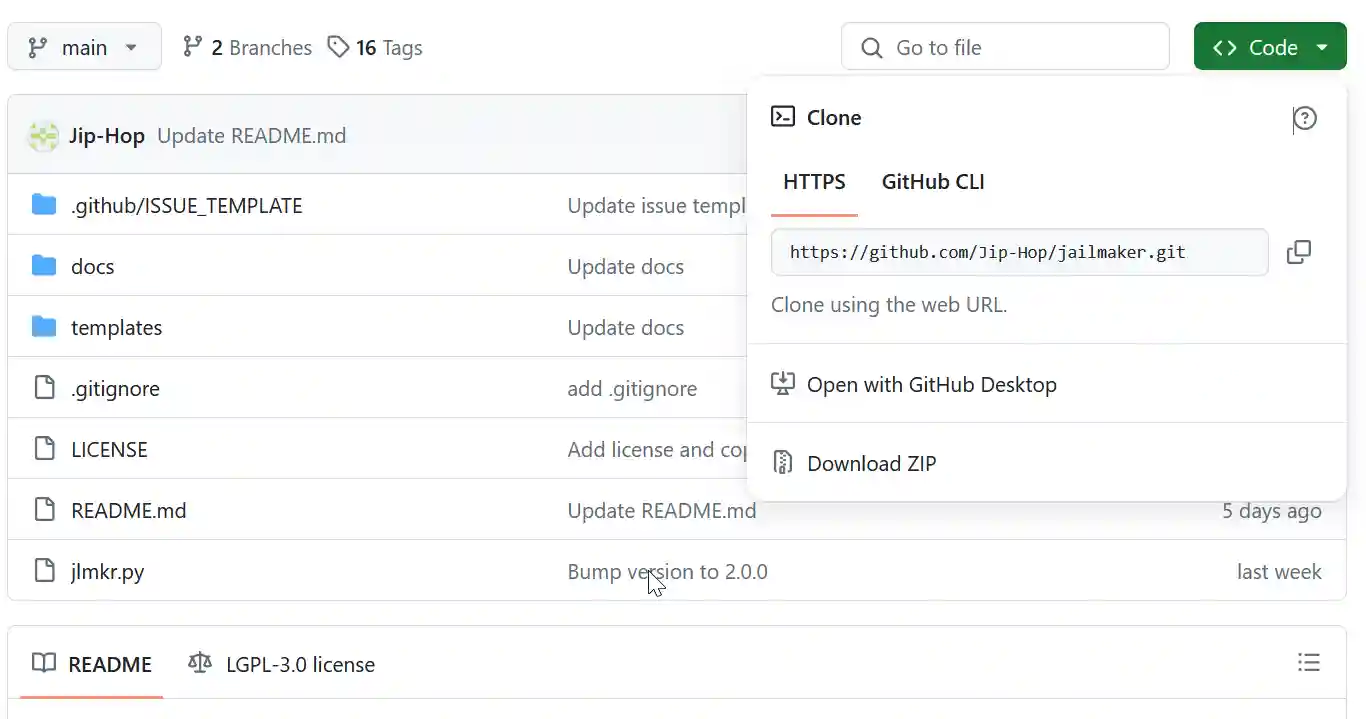
Task: Click the LICENSE file icon
Action: tap(44, 449)
